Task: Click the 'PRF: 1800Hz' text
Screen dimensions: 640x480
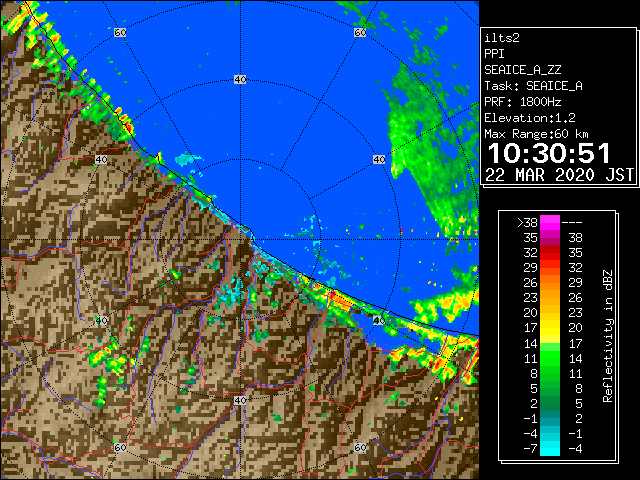Action: (x=523, y=102)
